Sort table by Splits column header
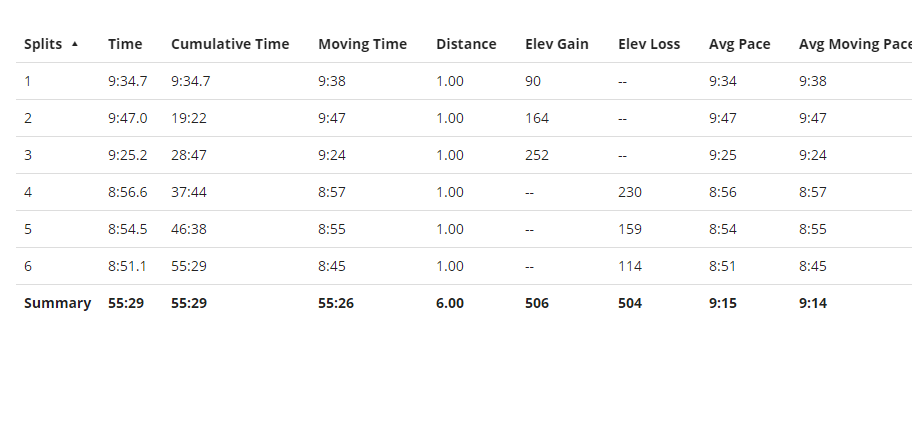Screen dimensions: 912x444 pyautogui.click(x=43, y=44)
